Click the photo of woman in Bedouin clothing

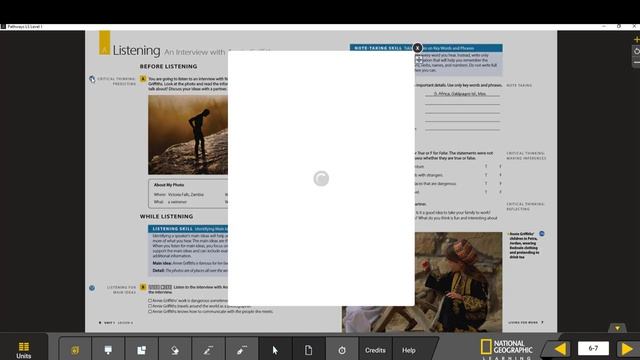click(x=458, y=282)
